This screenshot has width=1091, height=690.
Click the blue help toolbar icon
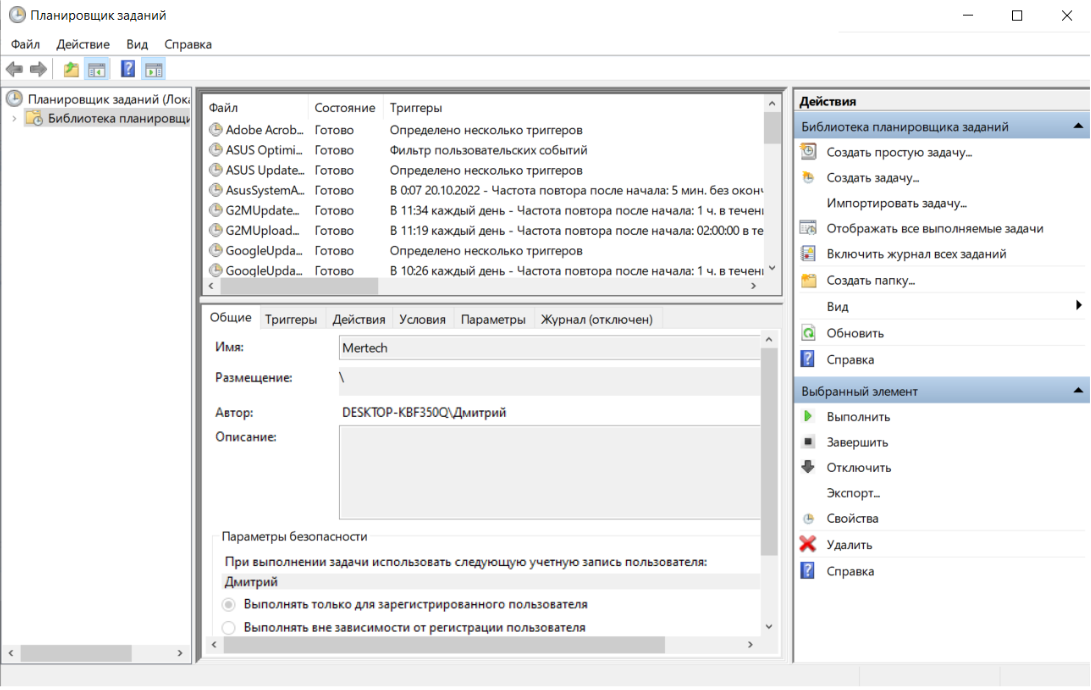pos(128,69)
